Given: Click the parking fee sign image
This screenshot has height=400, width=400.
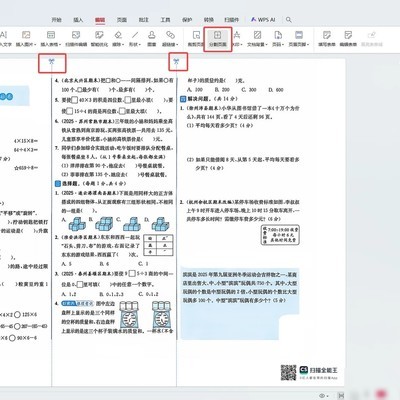Looking at the screenshot, I should click(x=280, y=235).
